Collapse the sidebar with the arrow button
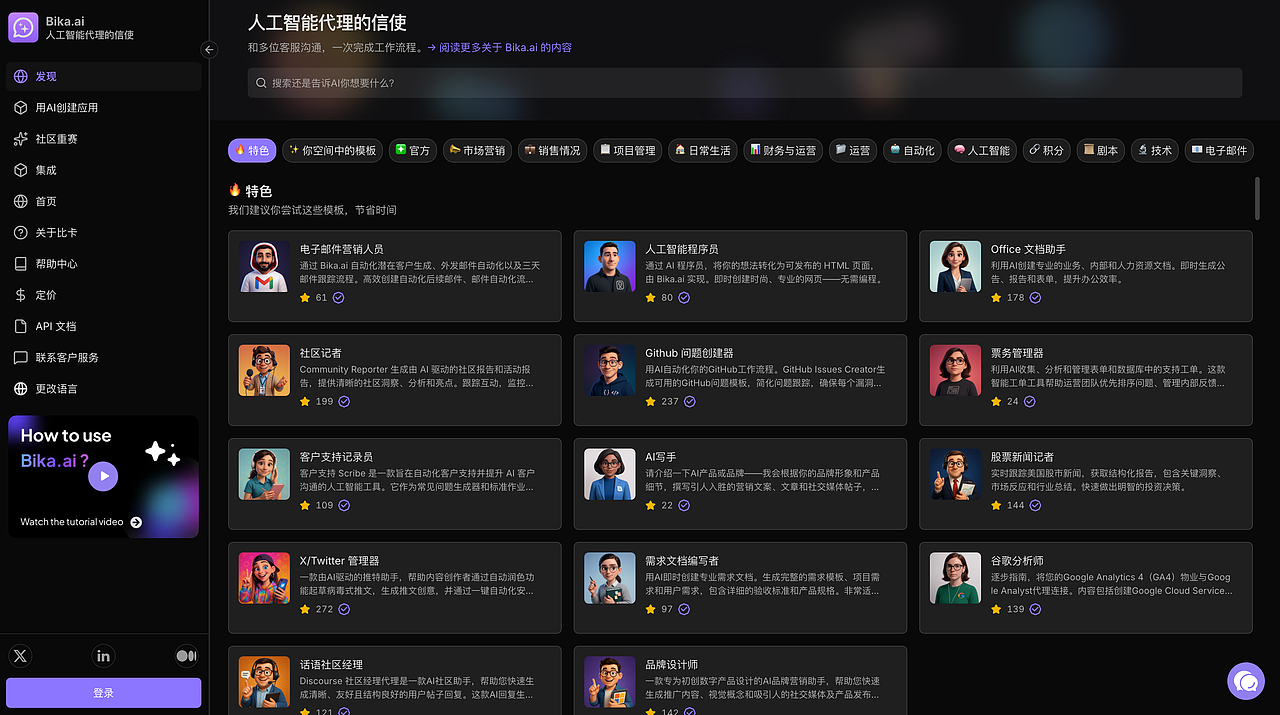1280x715 pixels. [x=209, y=49]
